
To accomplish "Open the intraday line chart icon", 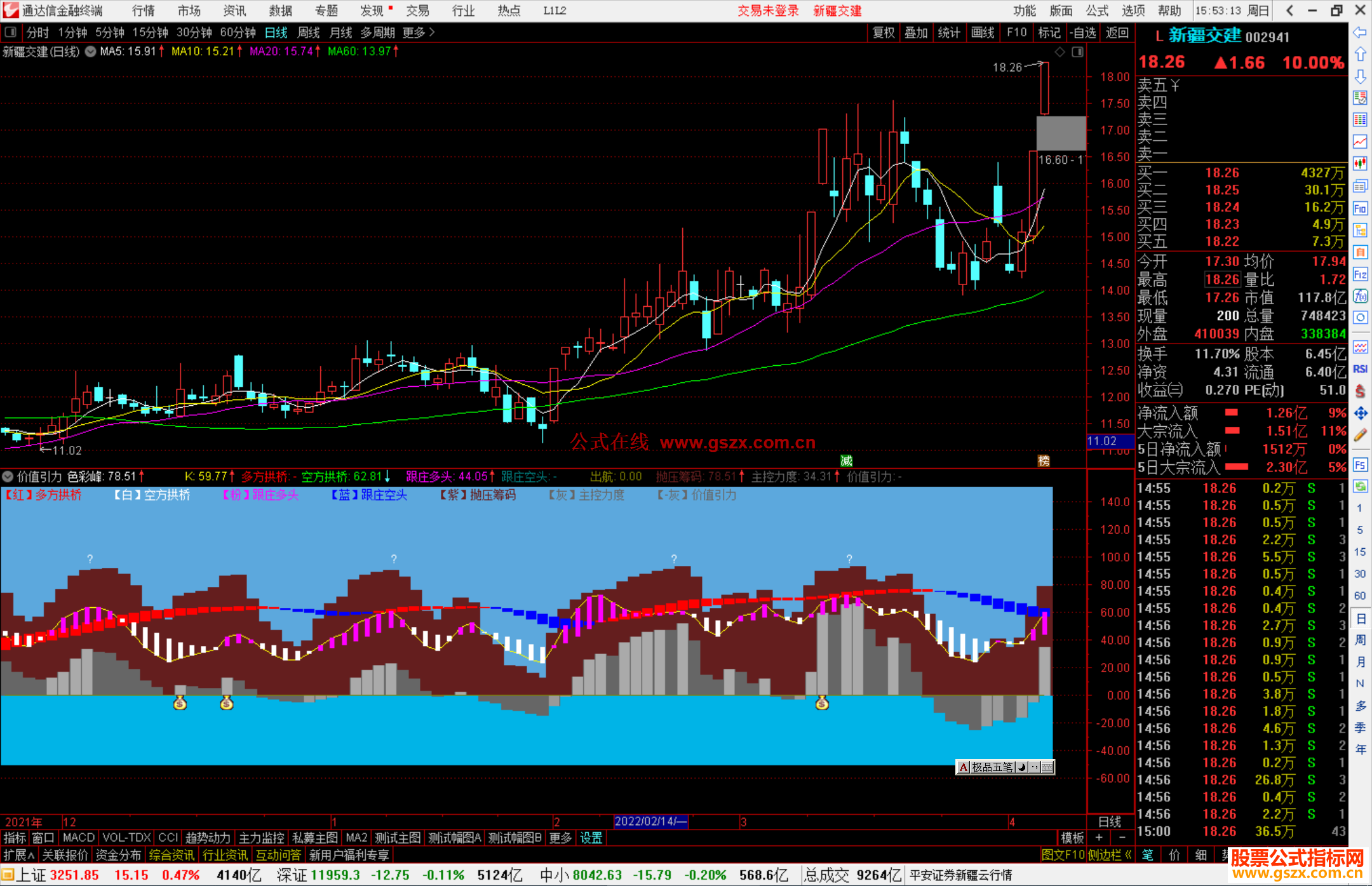I will pos(1360,142).
